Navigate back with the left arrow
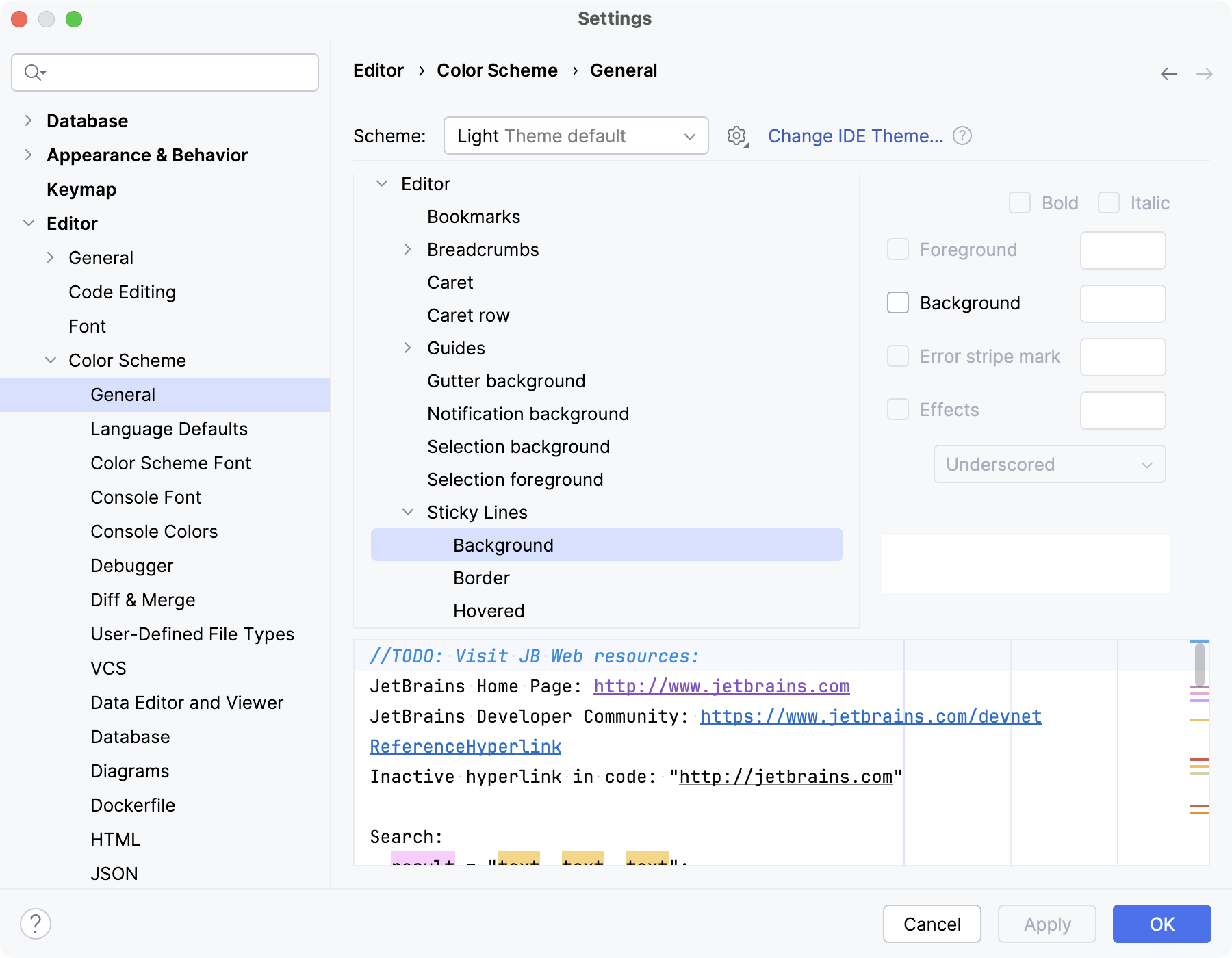Viewport: 1232px width, 958px height. click(x=1168, y=74)
